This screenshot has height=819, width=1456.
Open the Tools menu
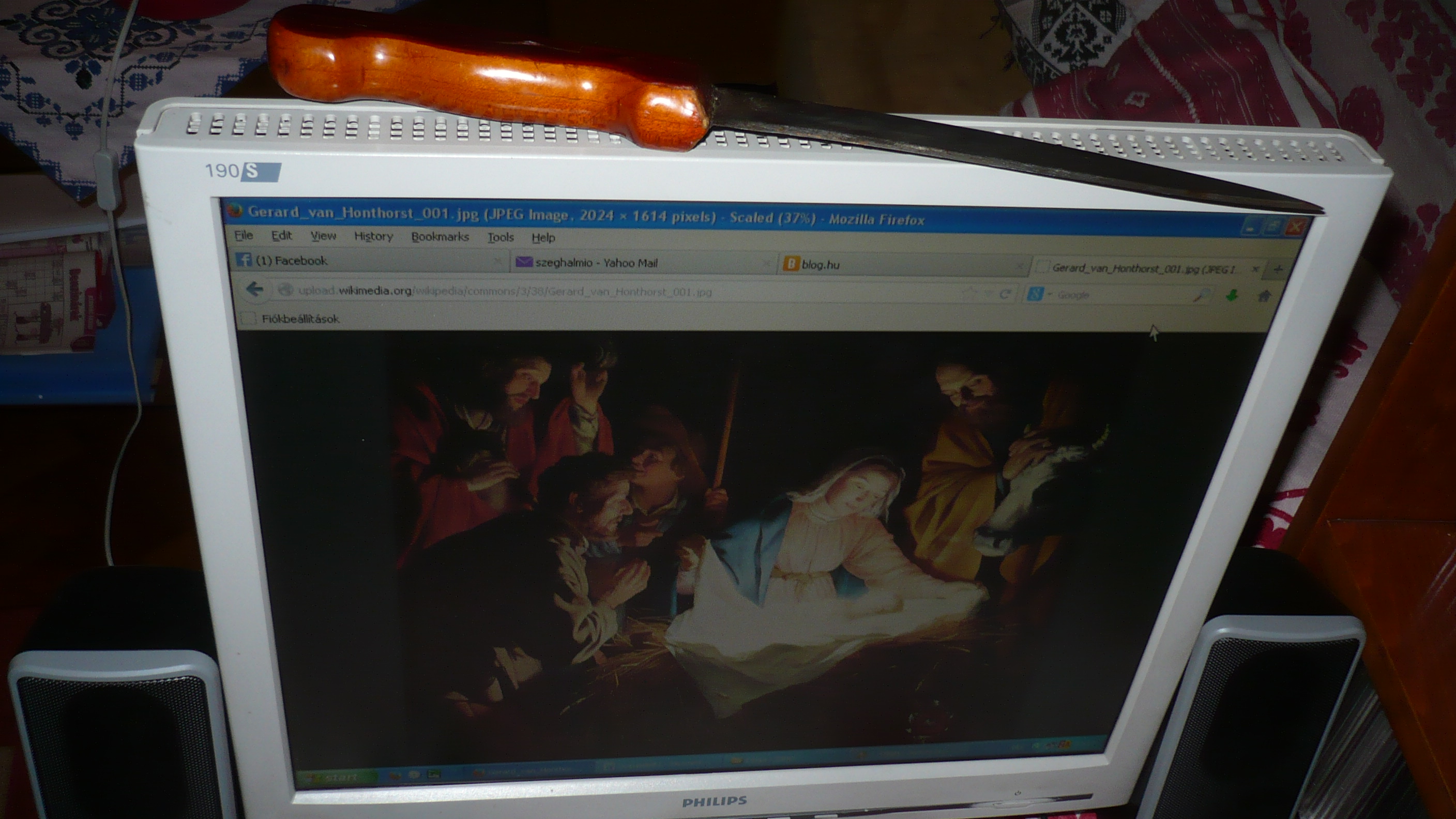pos(501,237)
